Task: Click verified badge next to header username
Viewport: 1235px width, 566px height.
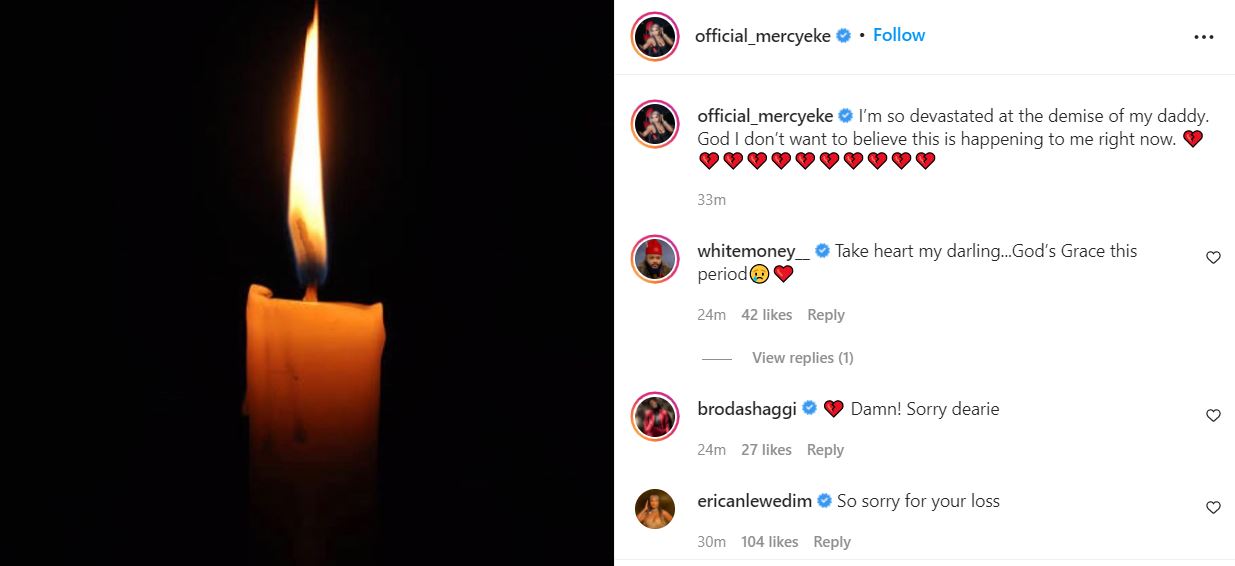Action: pyautogui.click(x=844, y=36)
